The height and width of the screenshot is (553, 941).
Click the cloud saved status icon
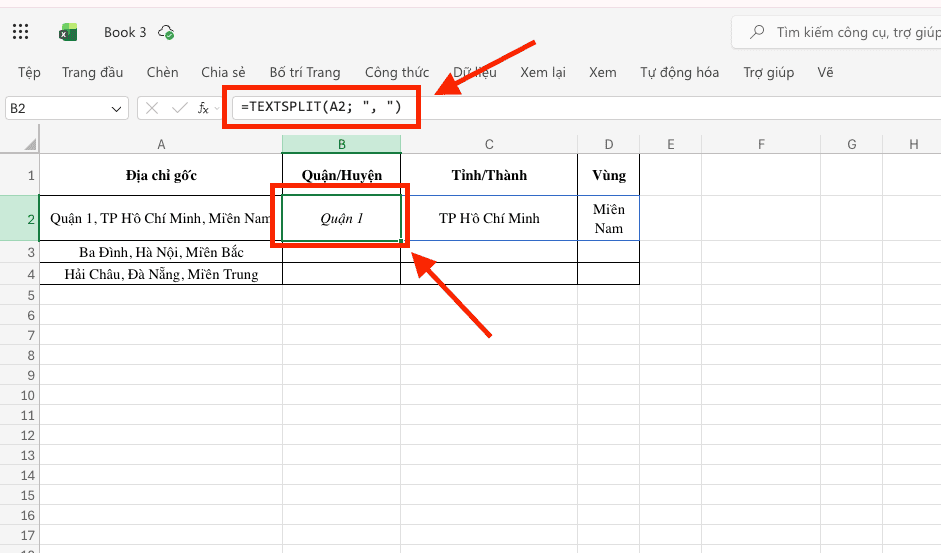[166, 32]
